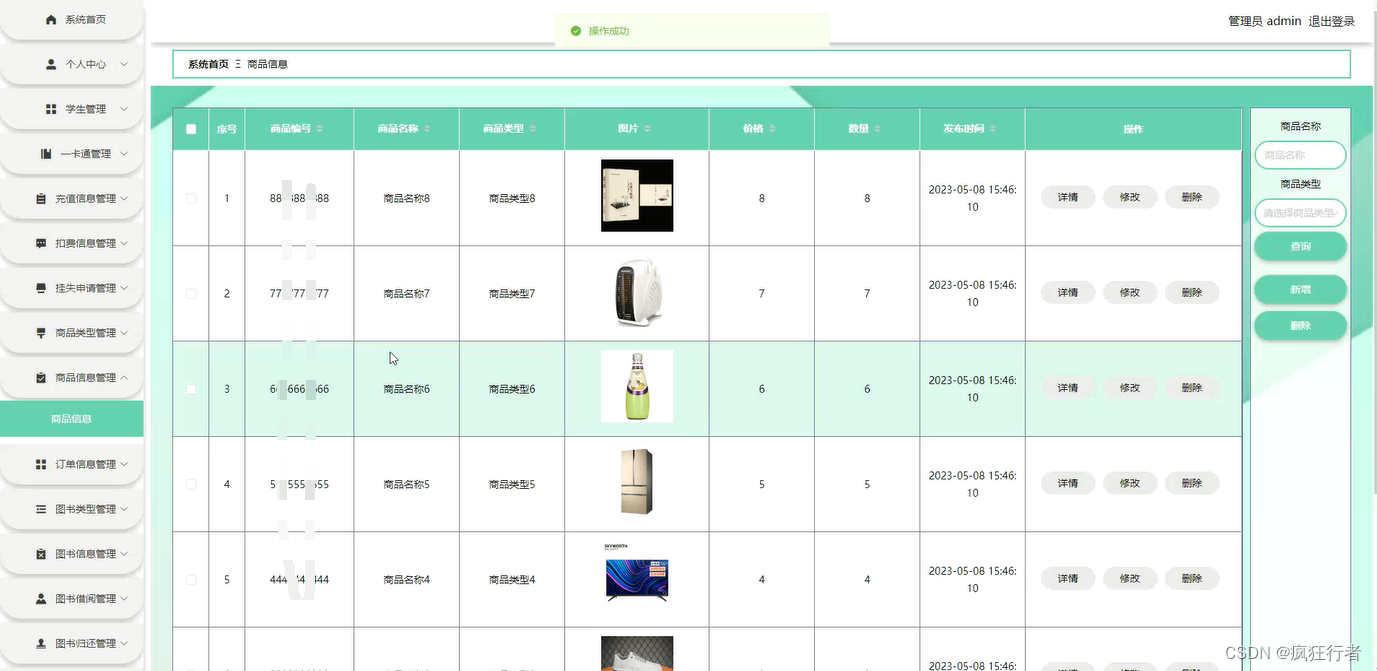Click the list icon beside 图书类型管理
Image resolution: width=1377 pixels, height=671 pixels.
point(41,509)
